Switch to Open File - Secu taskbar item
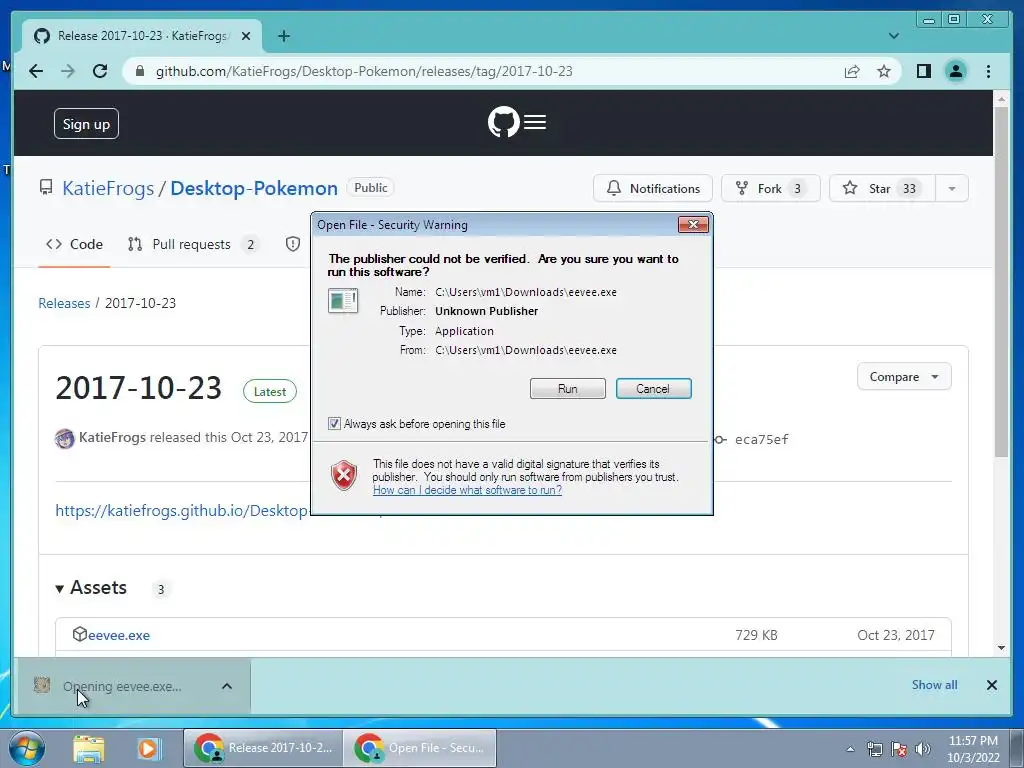The height and width of the screenshot is (768, 1024). [421, 748]
